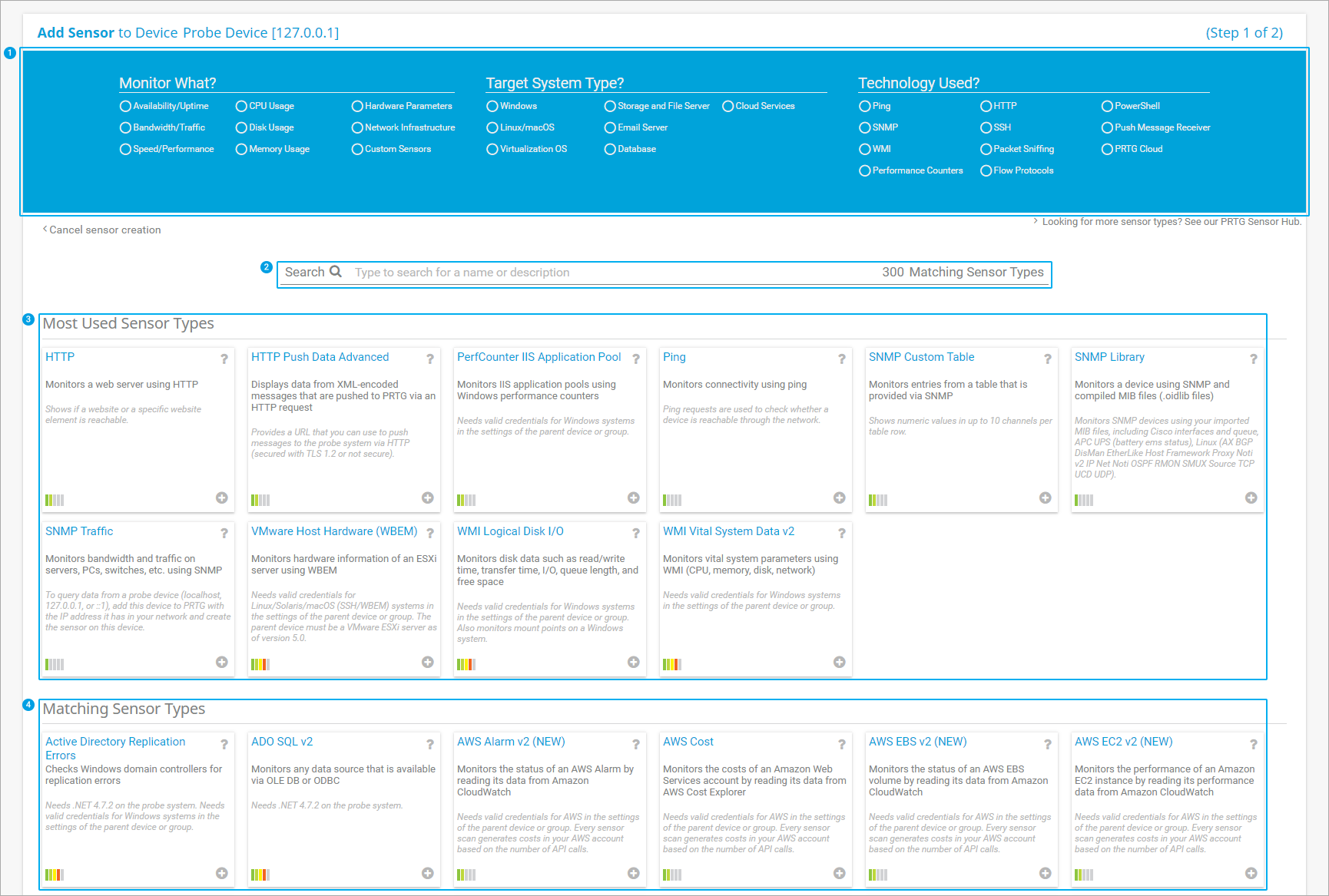
Task: Choose SNMP under Technology Used
Action: click(x=865, y=128)
